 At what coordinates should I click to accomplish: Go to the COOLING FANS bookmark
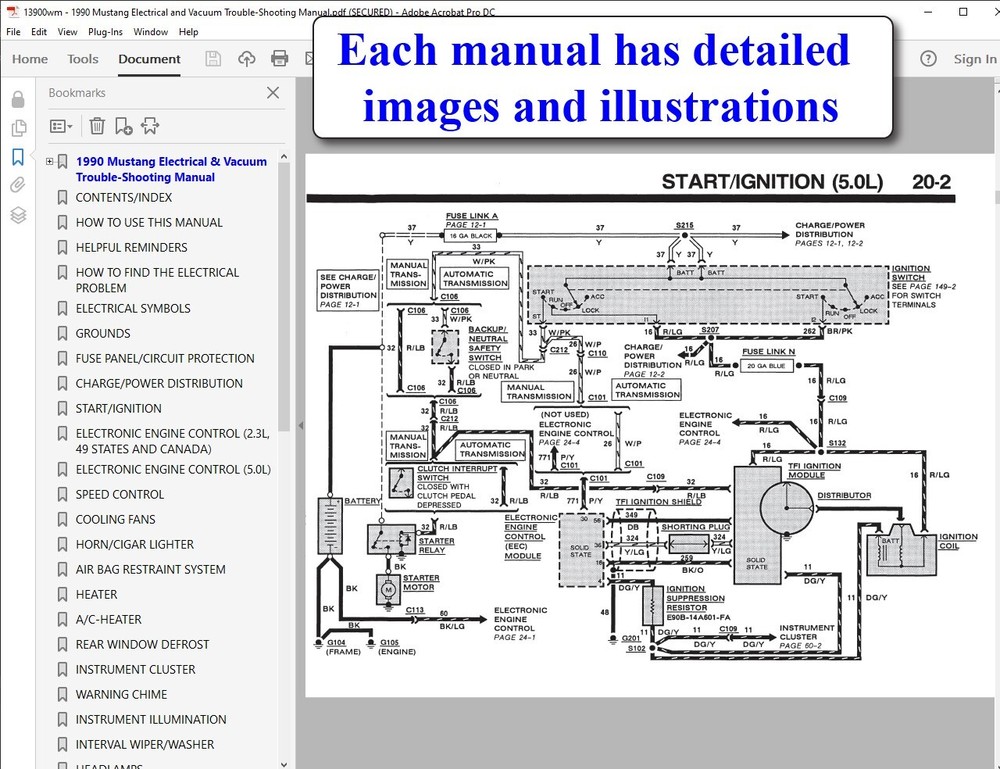[x=115, y=519]
